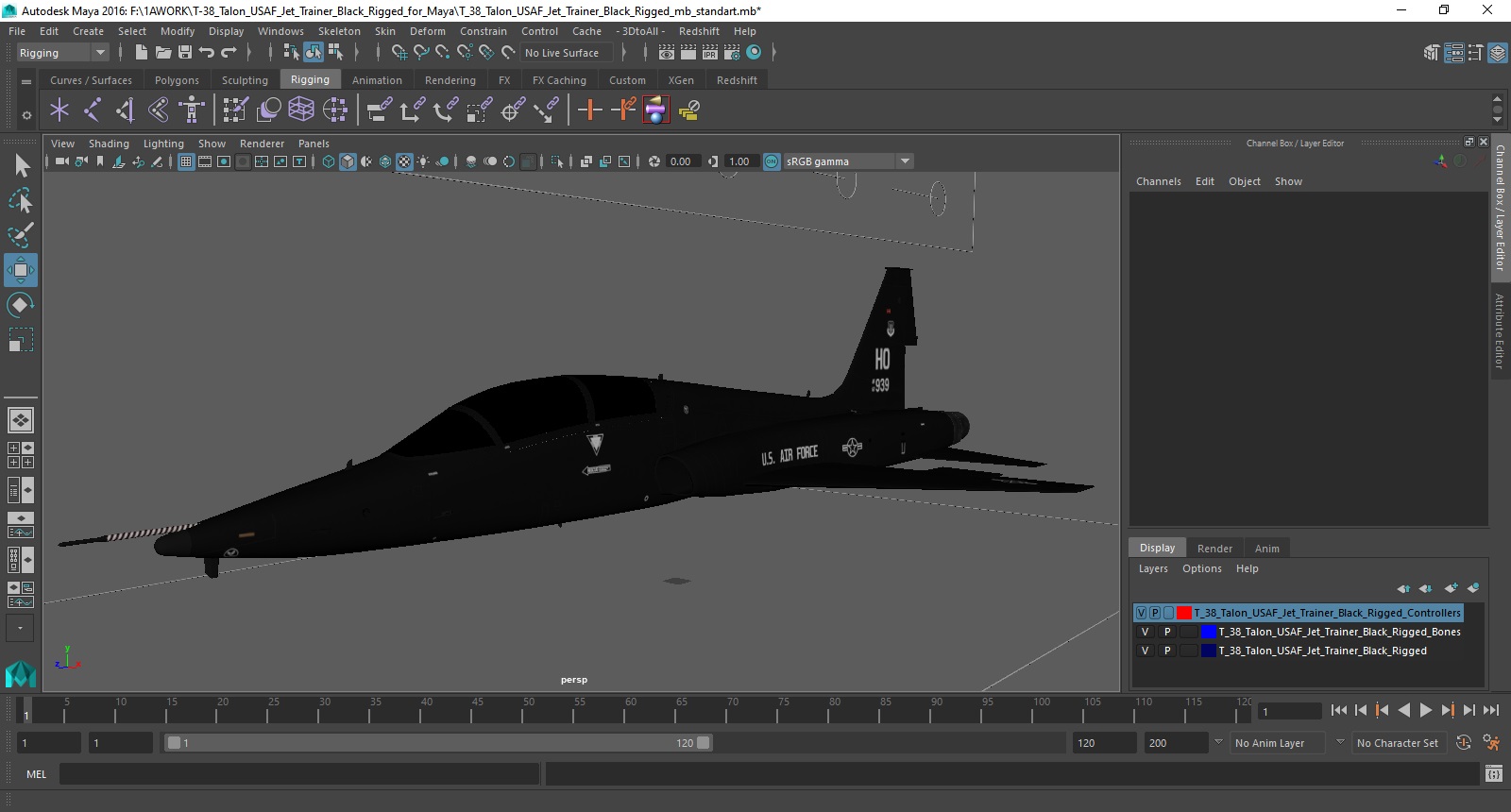Viewport: 1511px width, 812px height.
Task: Open a scene file from status line
Action: coord(163,53)
